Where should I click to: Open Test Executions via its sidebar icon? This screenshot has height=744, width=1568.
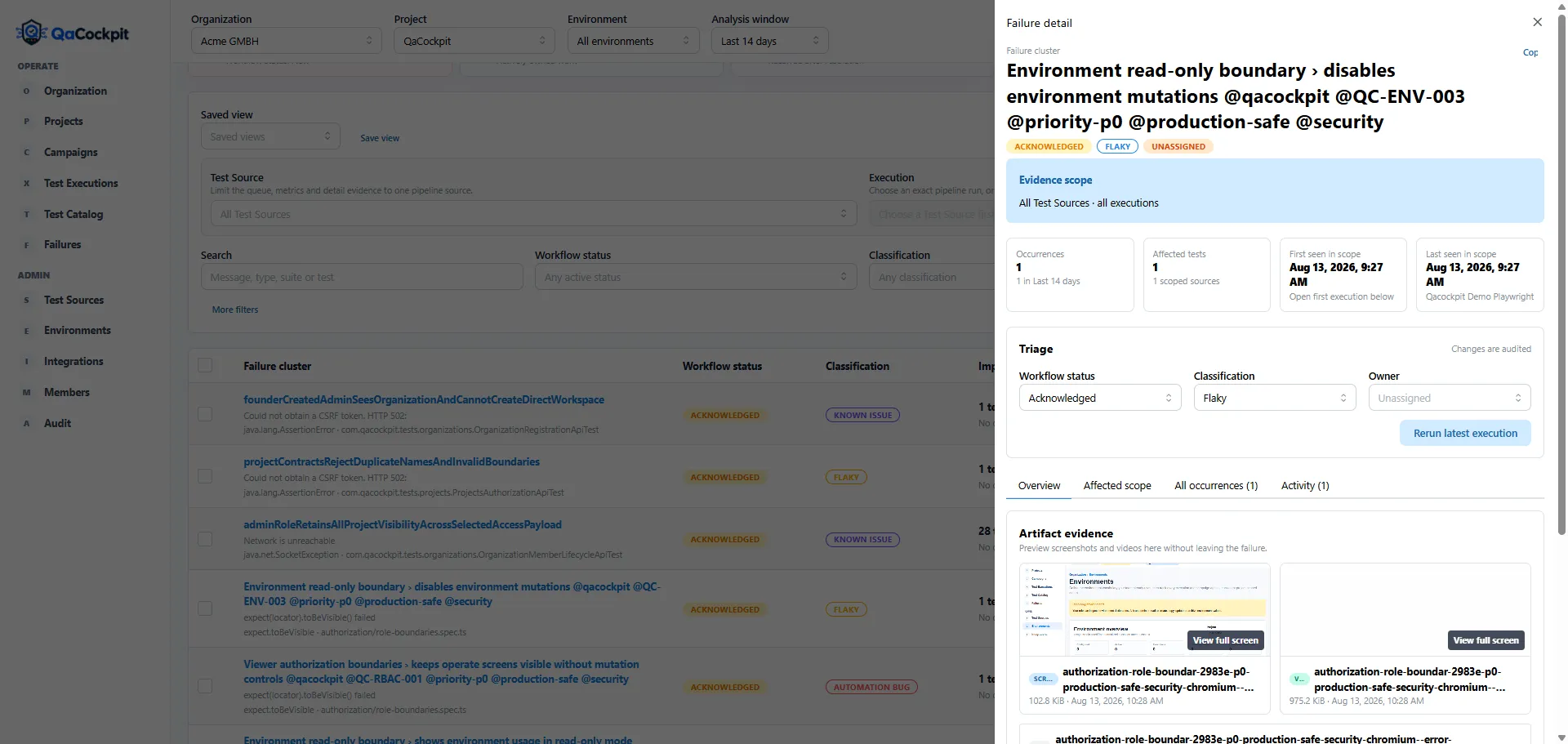tap(26, 184)
